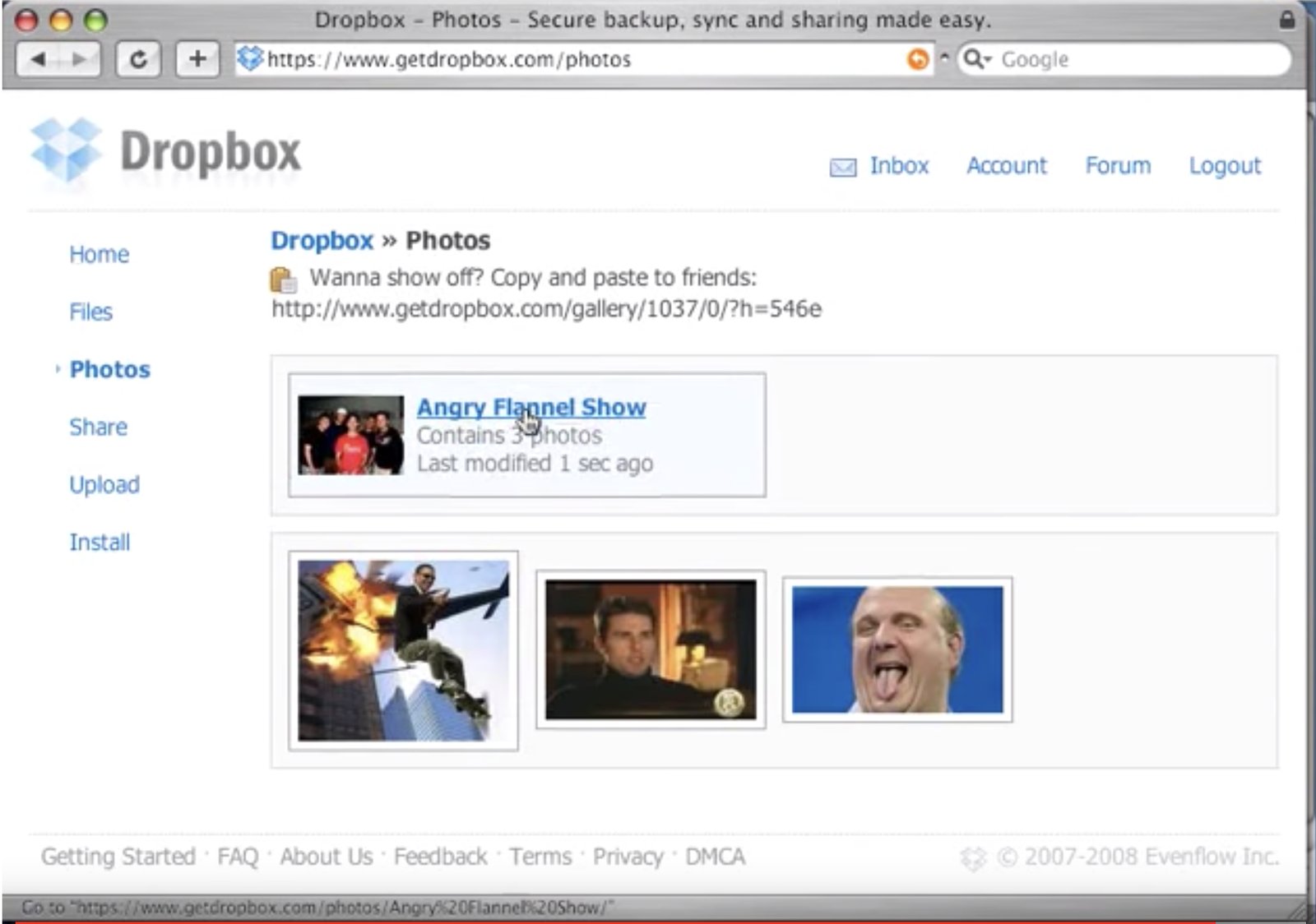Click the orange RSS icon in the address bar
Screen dimensions: 1316x924
point(918,59)
